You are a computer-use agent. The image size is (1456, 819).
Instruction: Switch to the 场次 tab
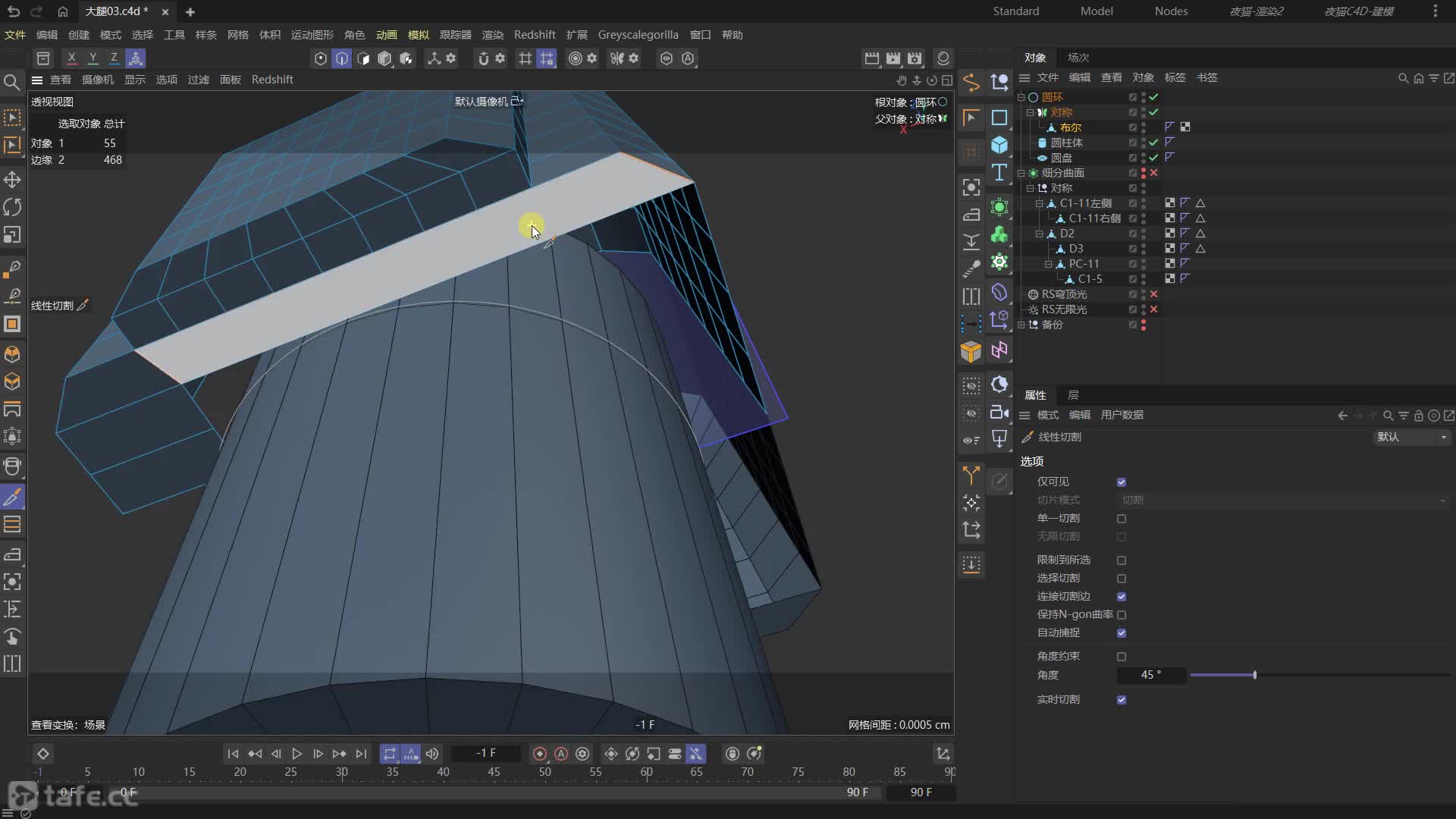click(1078, 58)
